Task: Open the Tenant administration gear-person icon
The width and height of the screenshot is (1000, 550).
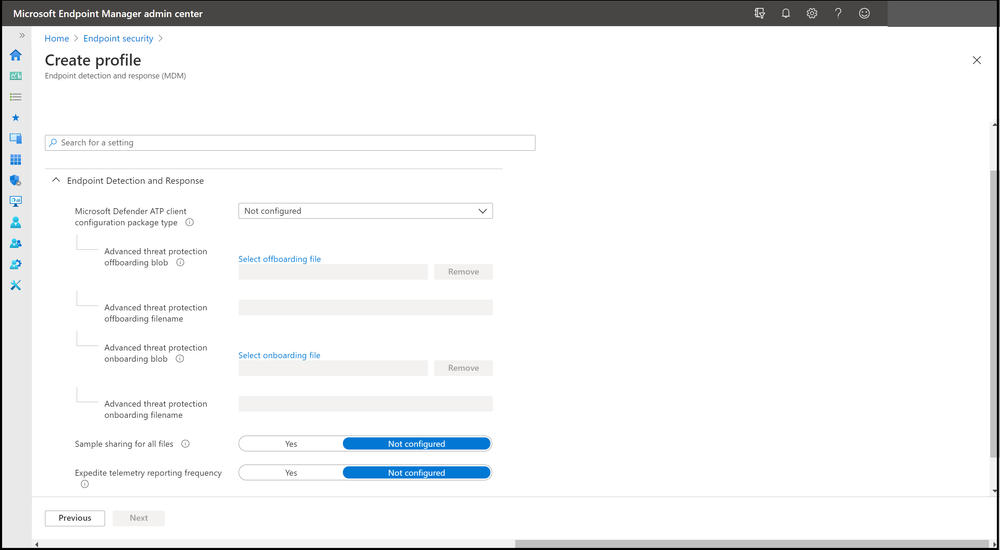Action: pos(16,264)
